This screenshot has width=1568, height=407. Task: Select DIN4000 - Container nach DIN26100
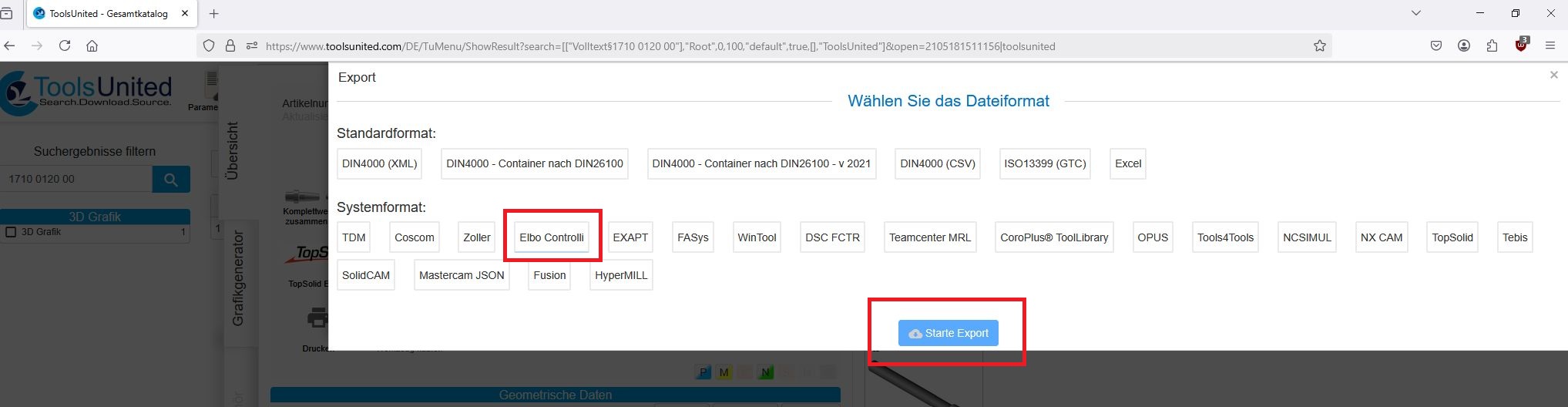click(535, 163)
